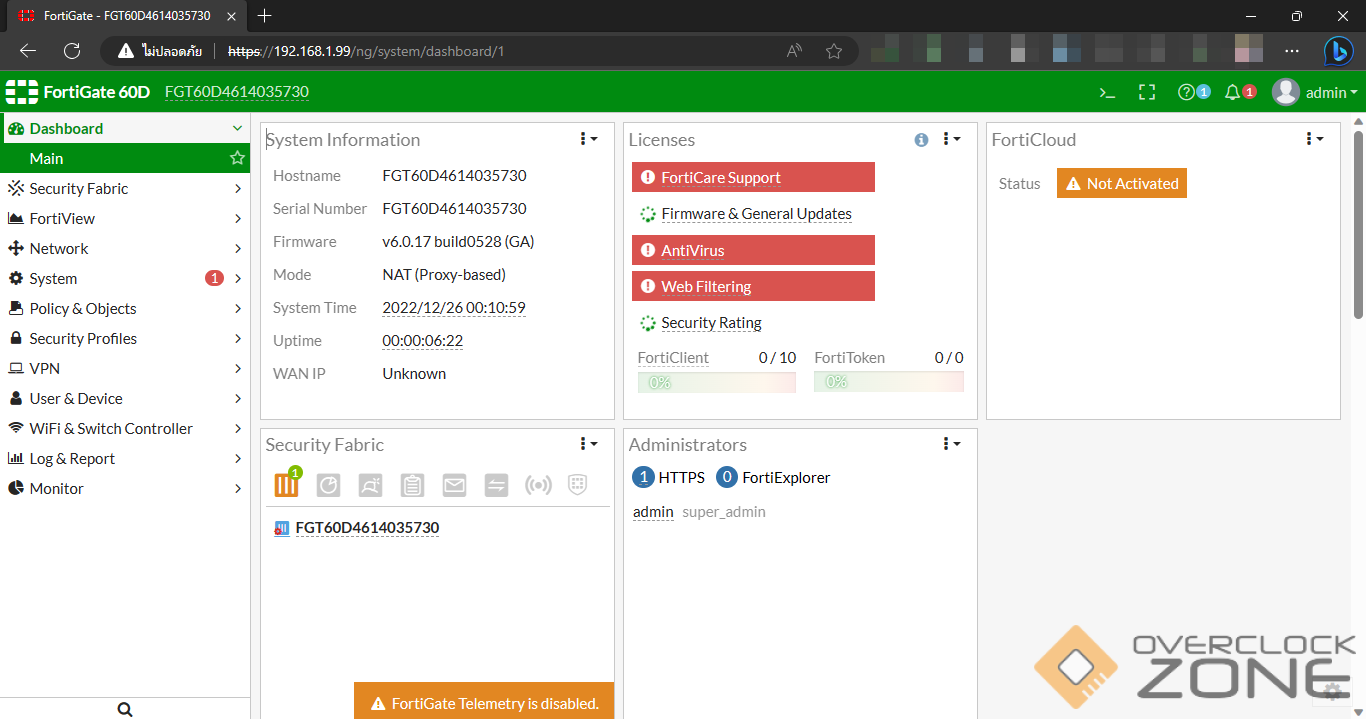
Task: Click FGT60D4614035730 device in Security Fabric
Action: 367,528
